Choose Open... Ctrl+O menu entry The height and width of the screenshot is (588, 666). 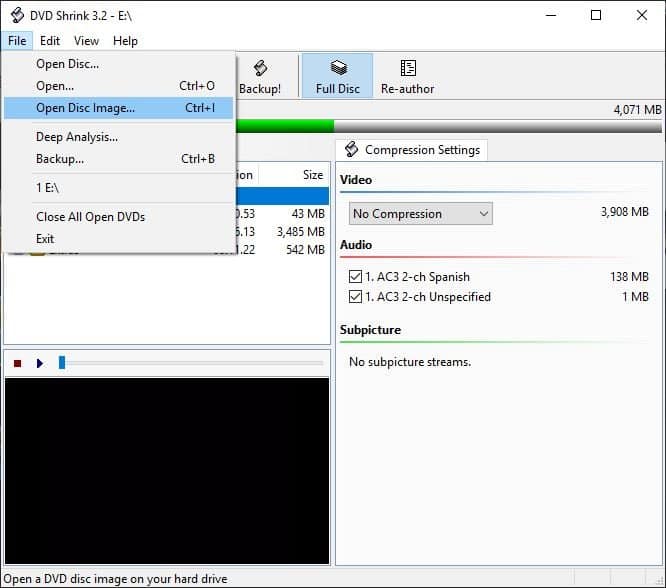coord(119,86)
